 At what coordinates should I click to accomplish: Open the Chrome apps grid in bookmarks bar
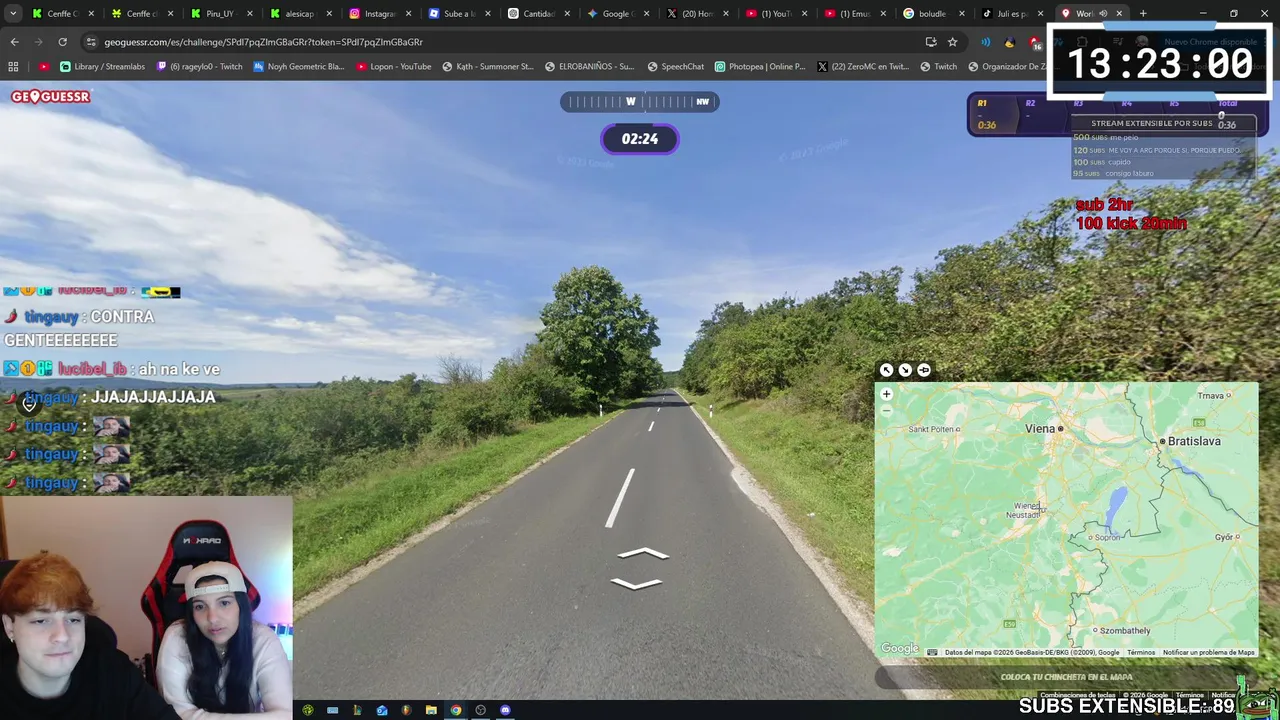pos(13,67)
